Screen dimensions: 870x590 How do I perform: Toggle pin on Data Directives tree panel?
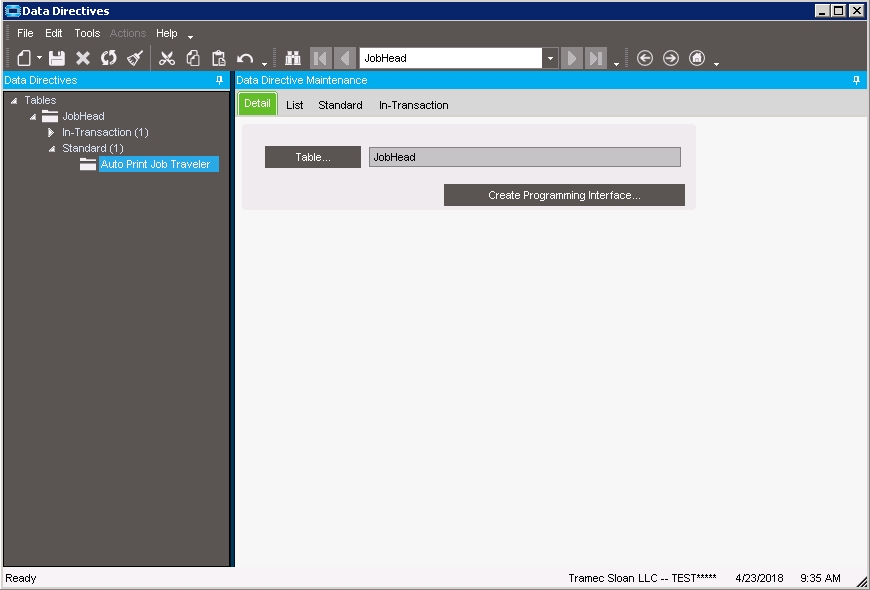point(219,80)
